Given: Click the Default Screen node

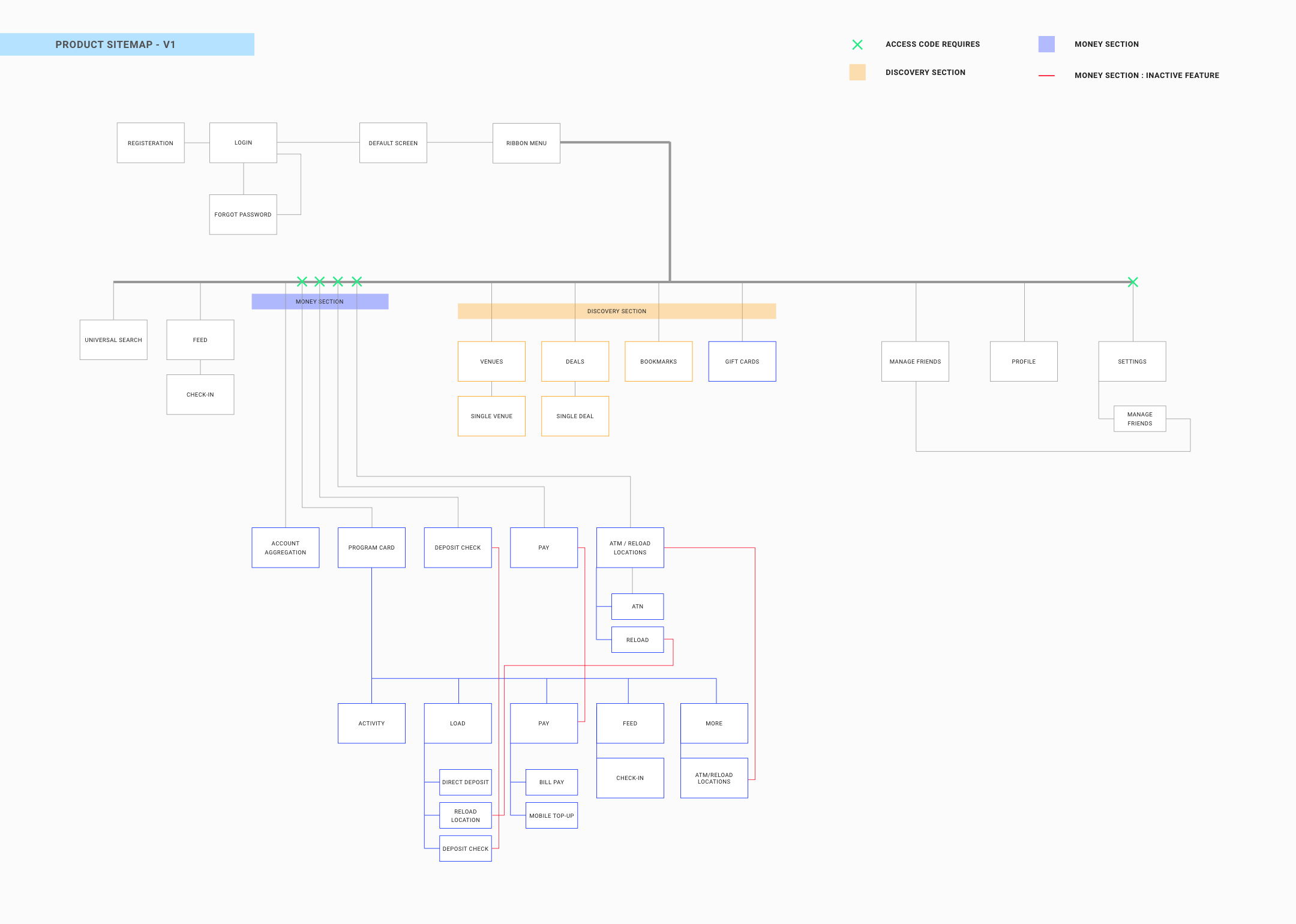Looking at the screenshot, I should point(393,143).
